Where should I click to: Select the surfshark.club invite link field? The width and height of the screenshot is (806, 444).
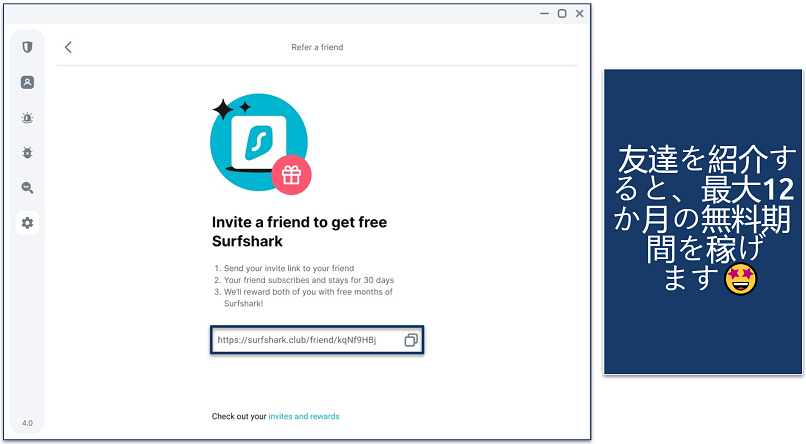[300, 341]
